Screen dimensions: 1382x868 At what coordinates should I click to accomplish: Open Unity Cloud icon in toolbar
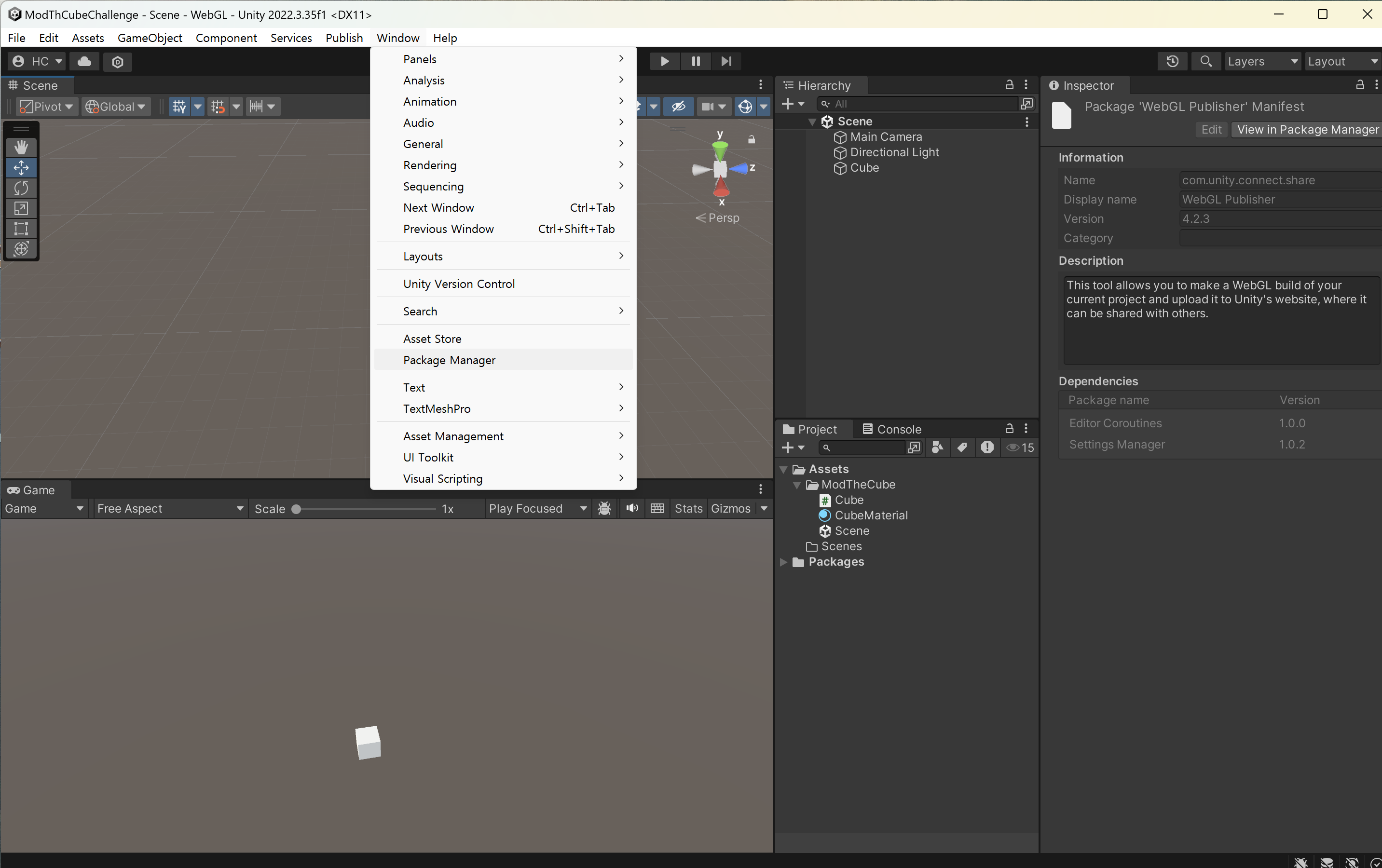pyautogui.click(x=84, y=61)
